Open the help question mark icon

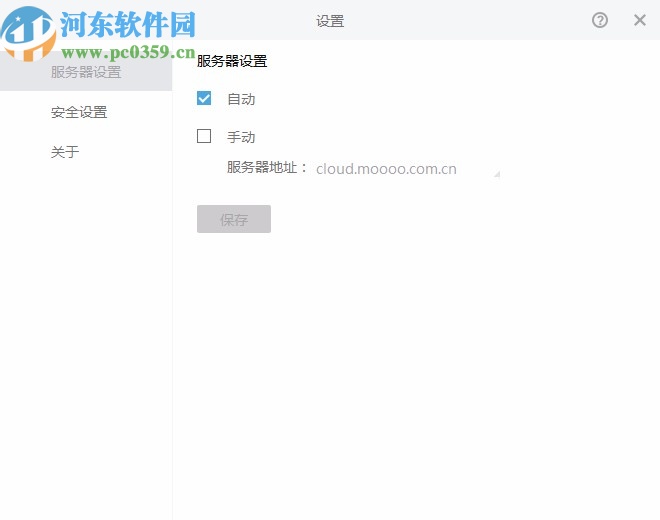pyautogui.click(x=600, y=20)
